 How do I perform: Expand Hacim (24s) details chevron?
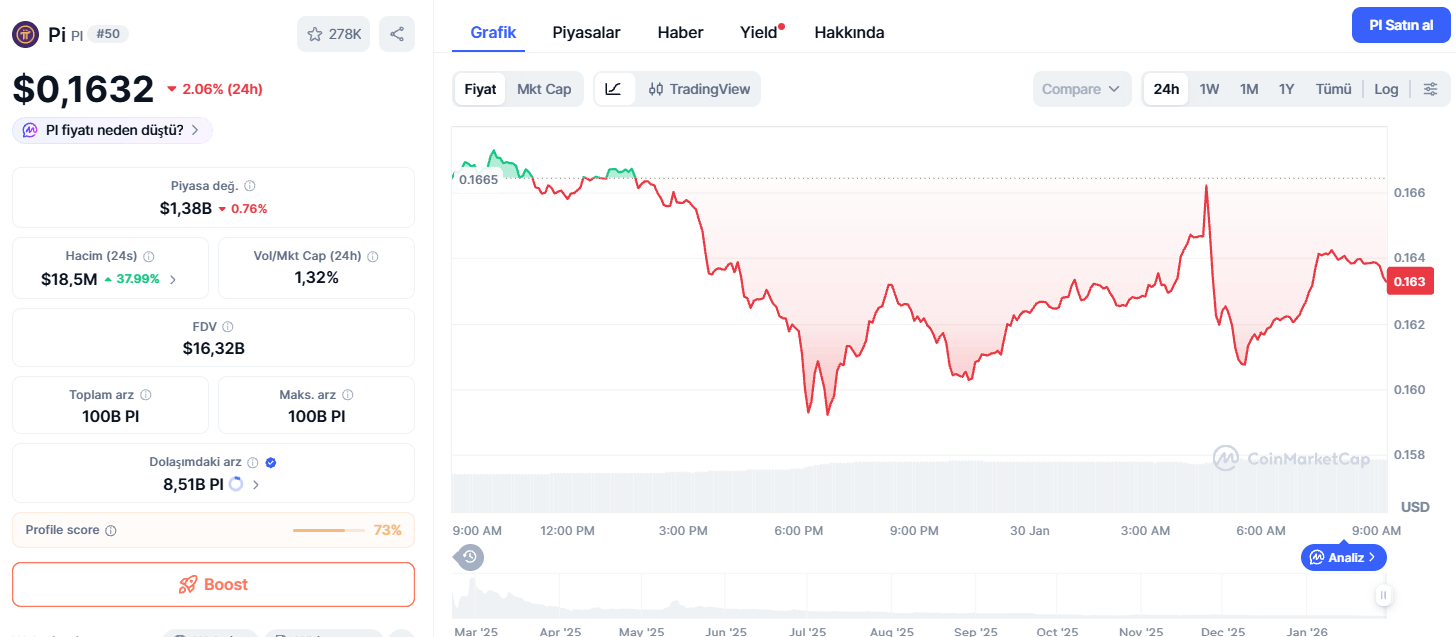click(x=173, y=279)
